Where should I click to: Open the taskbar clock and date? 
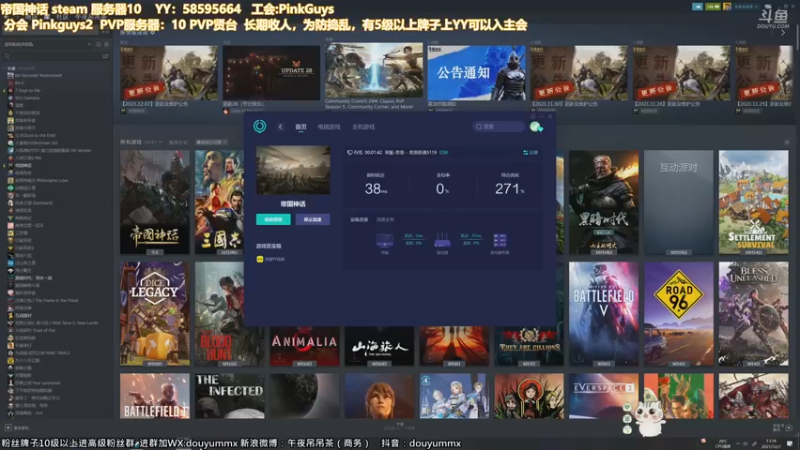click(771, 443)
